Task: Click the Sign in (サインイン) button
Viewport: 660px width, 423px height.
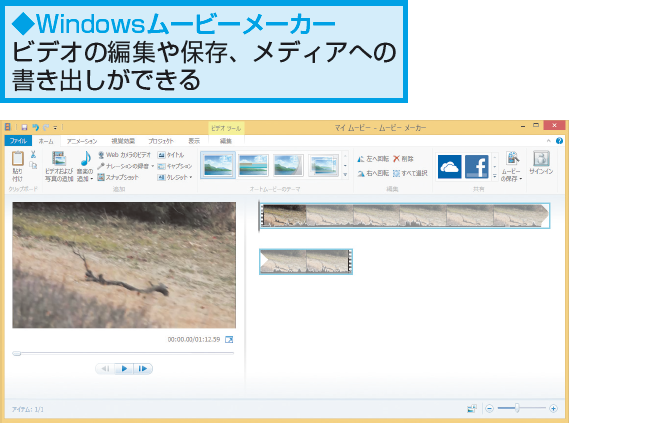Action: pos(541,163)
